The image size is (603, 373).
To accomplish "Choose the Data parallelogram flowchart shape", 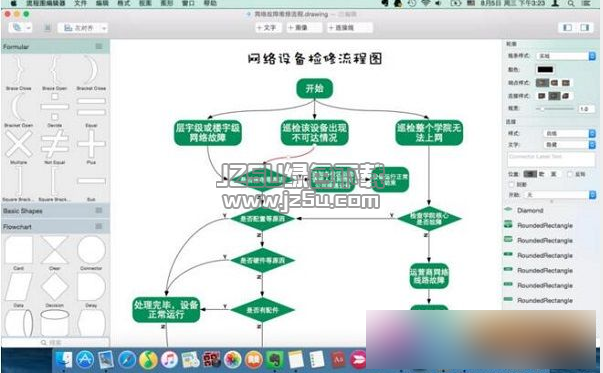I will click(18, 287).
